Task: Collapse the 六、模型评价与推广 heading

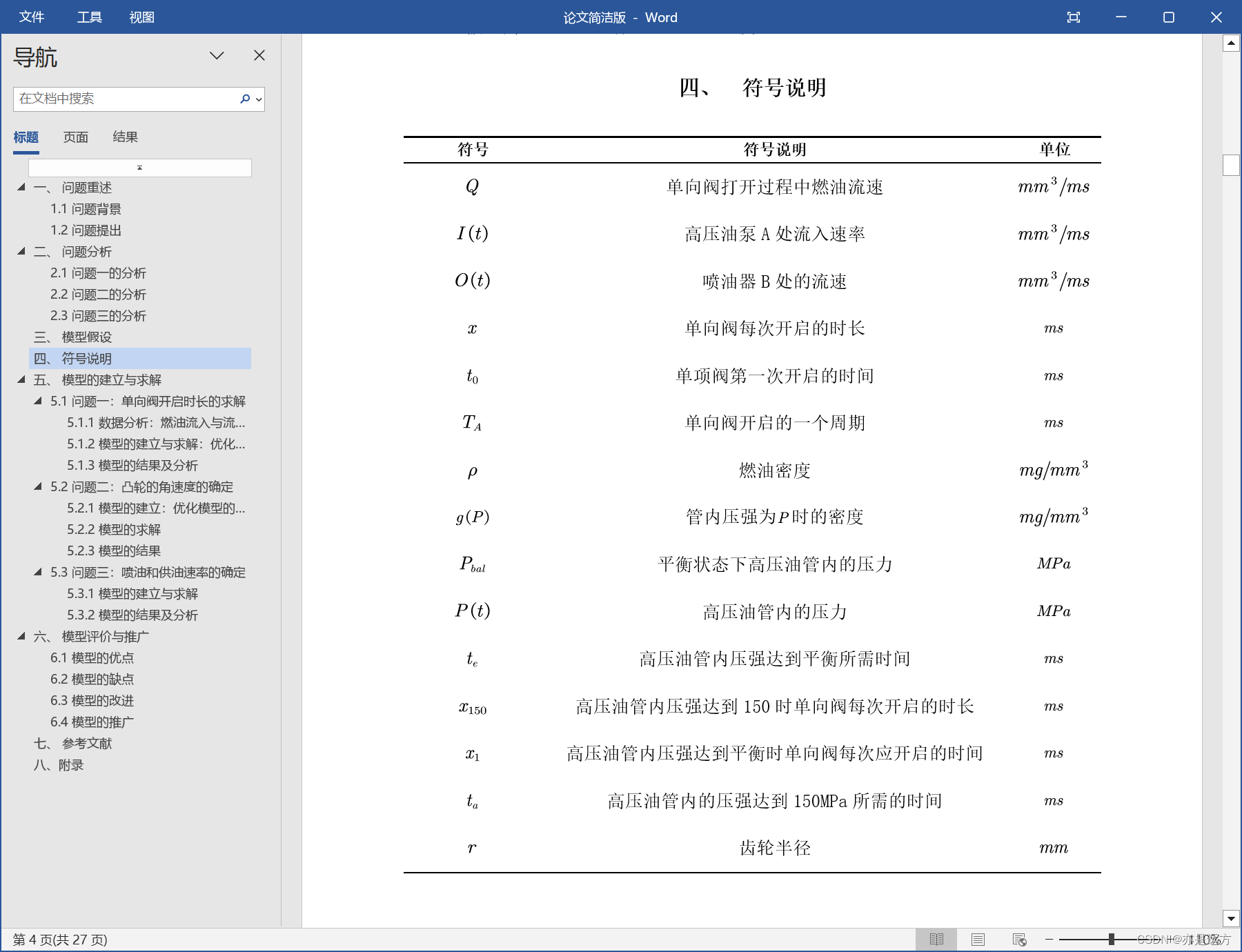Action: pos(21,636)
